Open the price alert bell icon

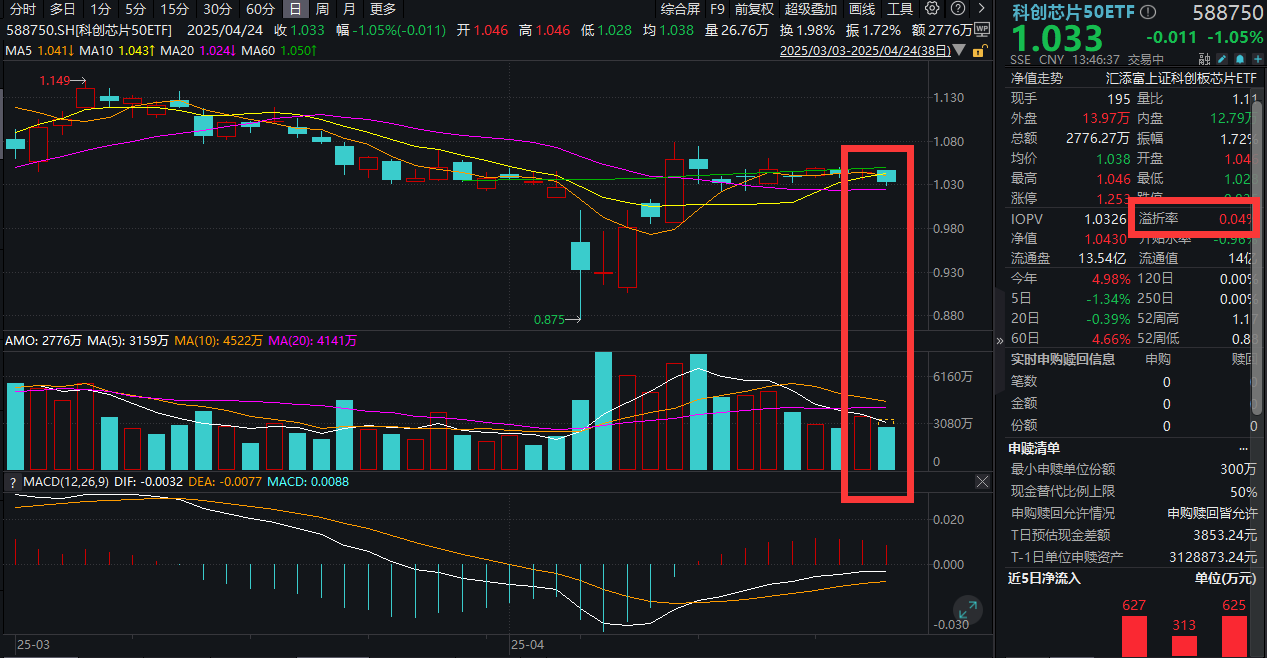click(x=1238, y=59)
